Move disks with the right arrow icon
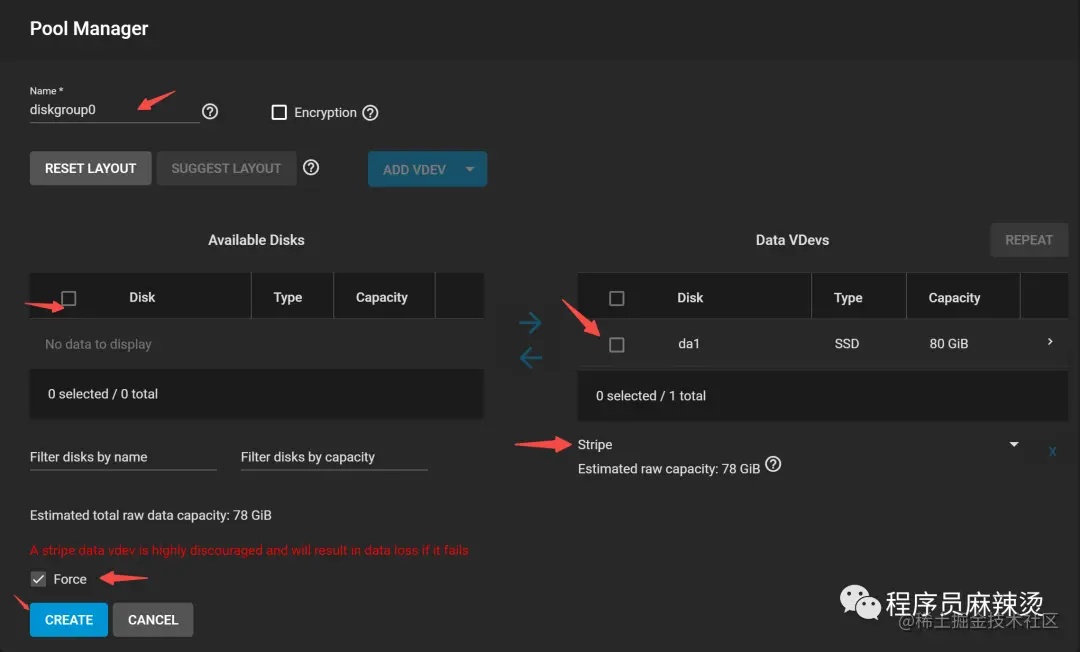This screenshot has width=1080, height=652. click(530, 322)
